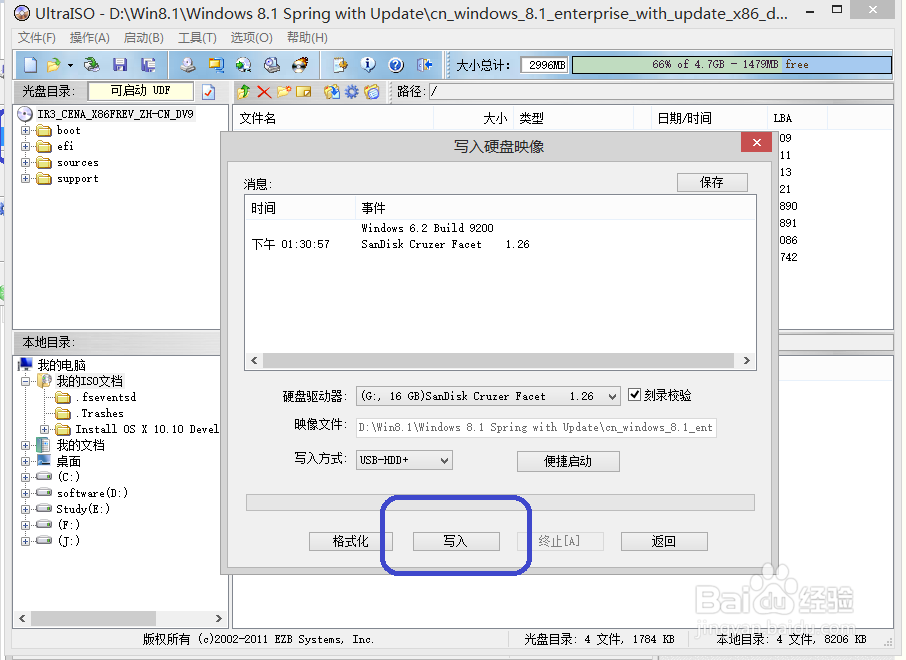Select the sources folder in disc tree
The width and height of the screenshot is (906, 660).
coord(77,163)
